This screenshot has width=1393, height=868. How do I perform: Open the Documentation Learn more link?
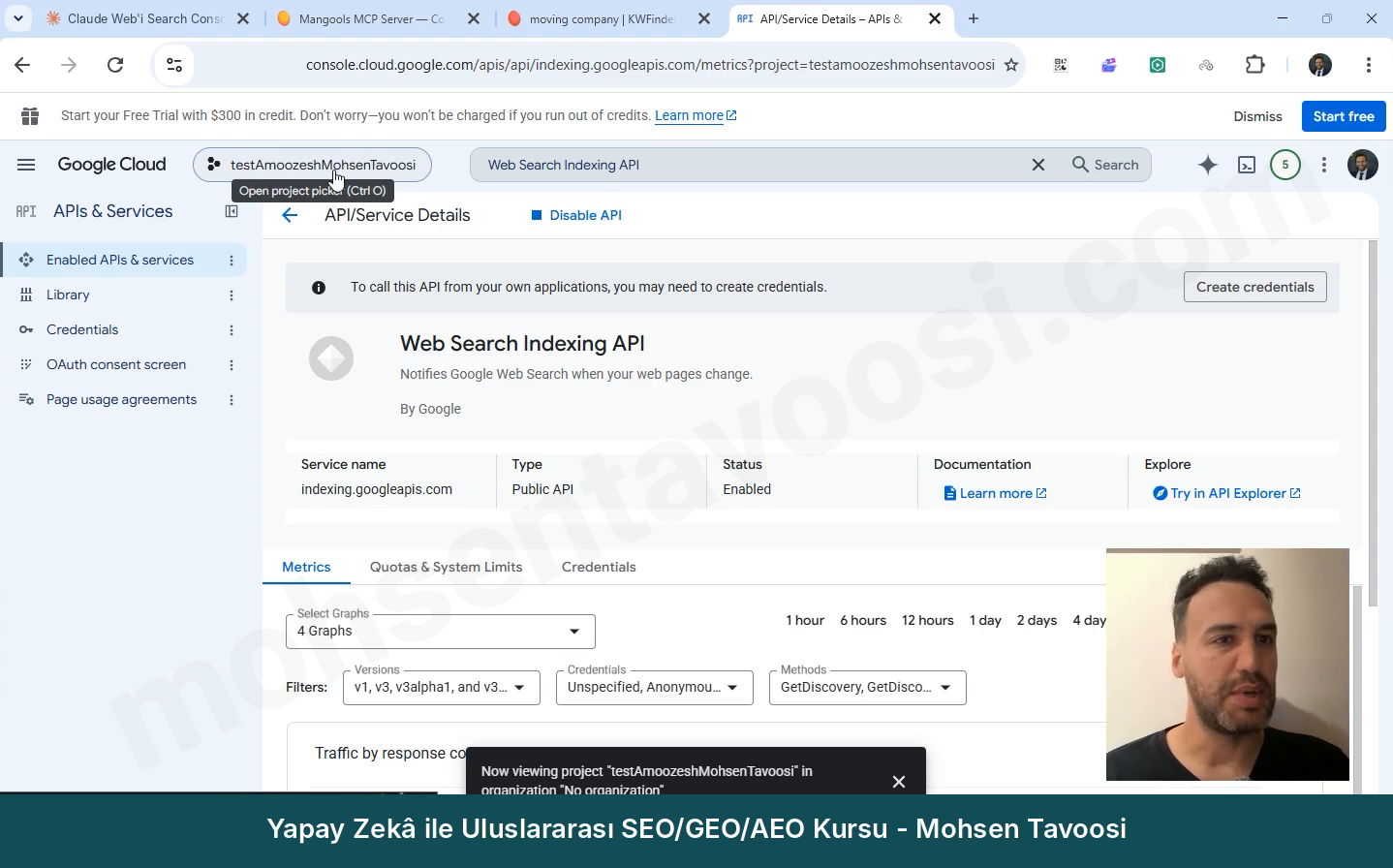(x=995, y=493)
